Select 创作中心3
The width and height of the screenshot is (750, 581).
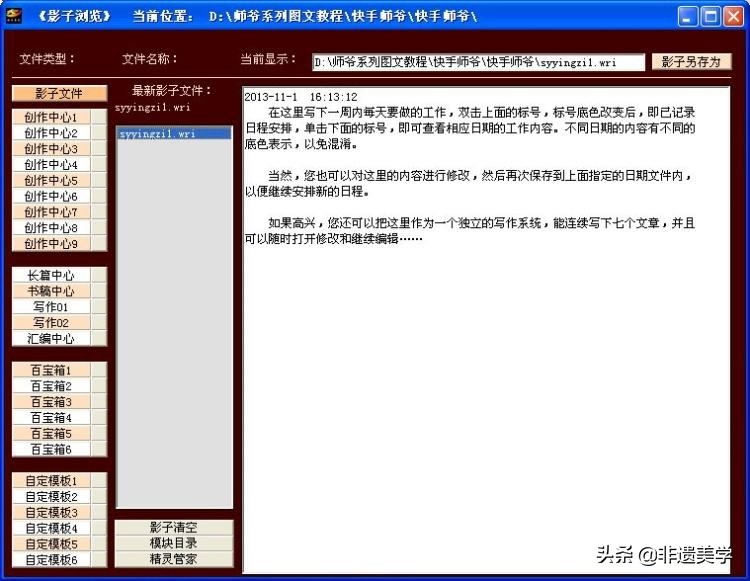click(x=51, y=149)
